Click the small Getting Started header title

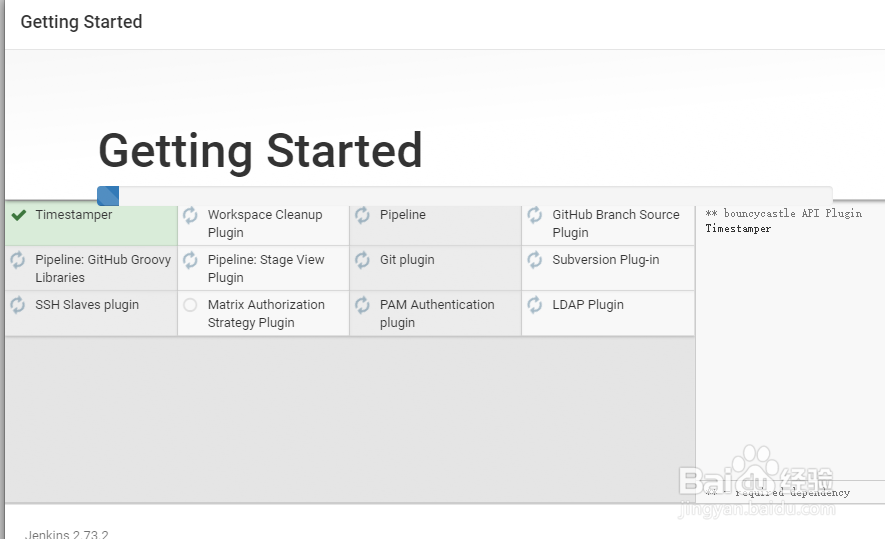(x=81, y=22)
